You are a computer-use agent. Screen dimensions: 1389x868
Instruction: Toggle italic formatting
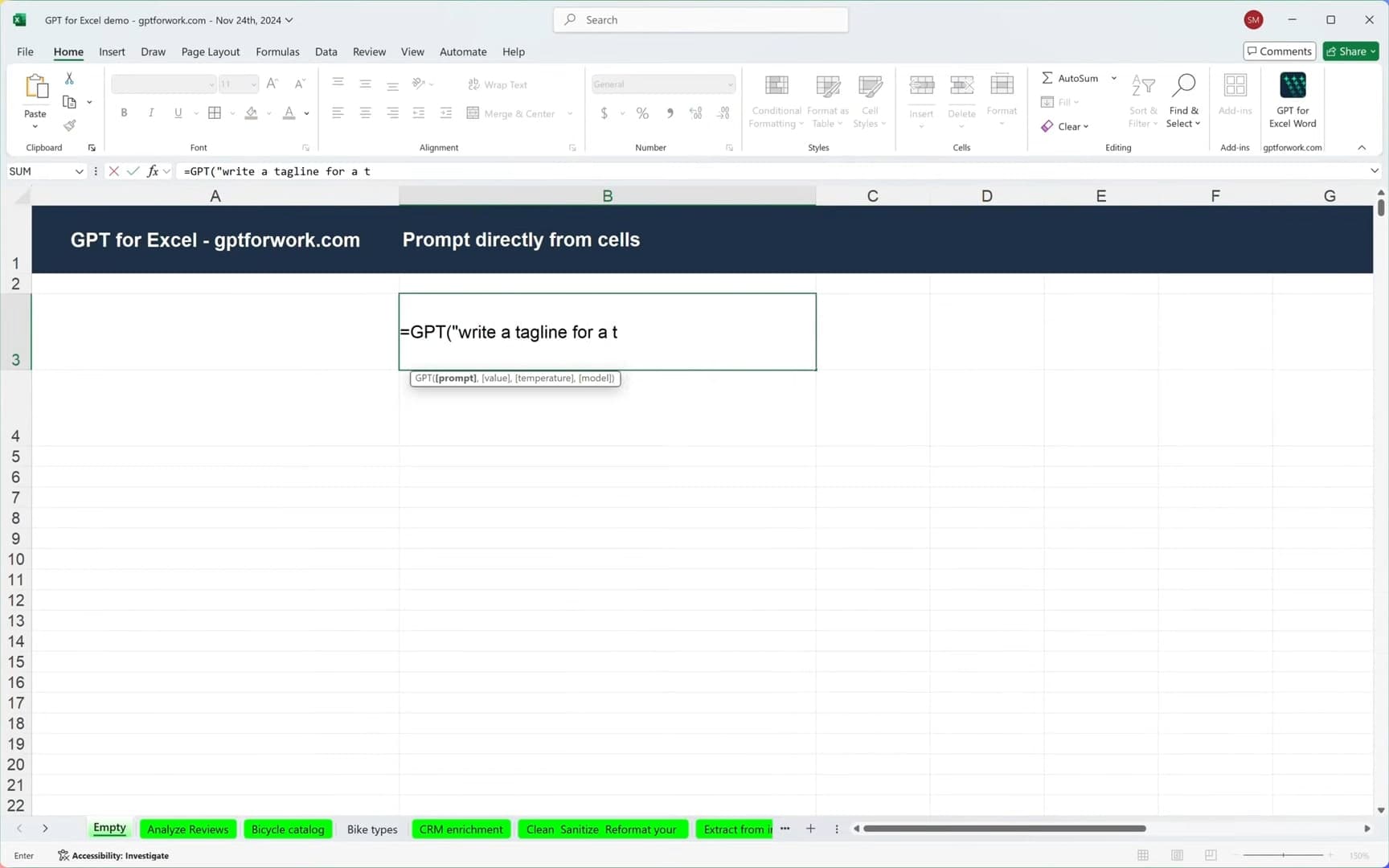click(151, 113)
